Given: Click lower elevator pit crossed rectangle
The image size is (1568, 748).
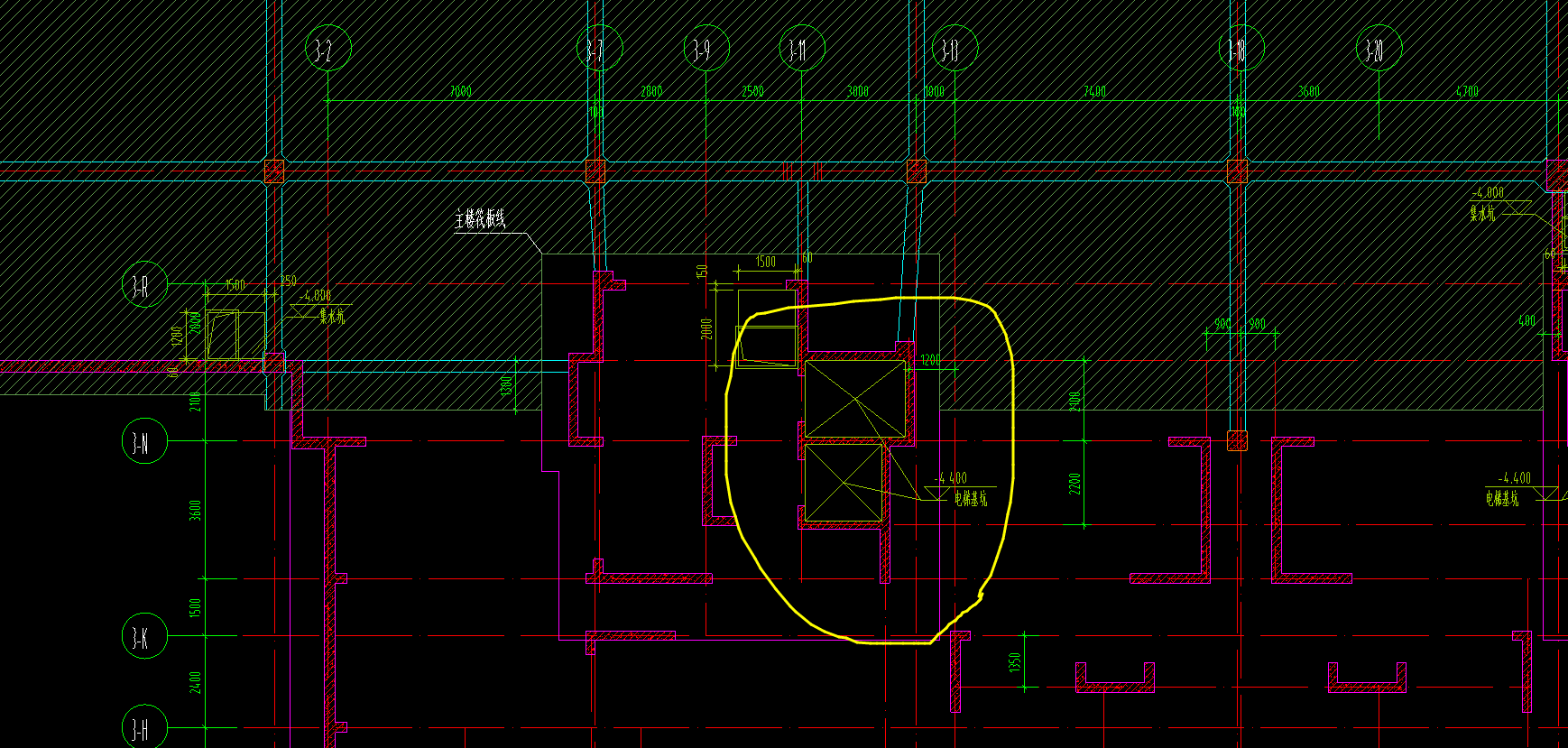Looking at the screenshot, I should coord(843,483).
